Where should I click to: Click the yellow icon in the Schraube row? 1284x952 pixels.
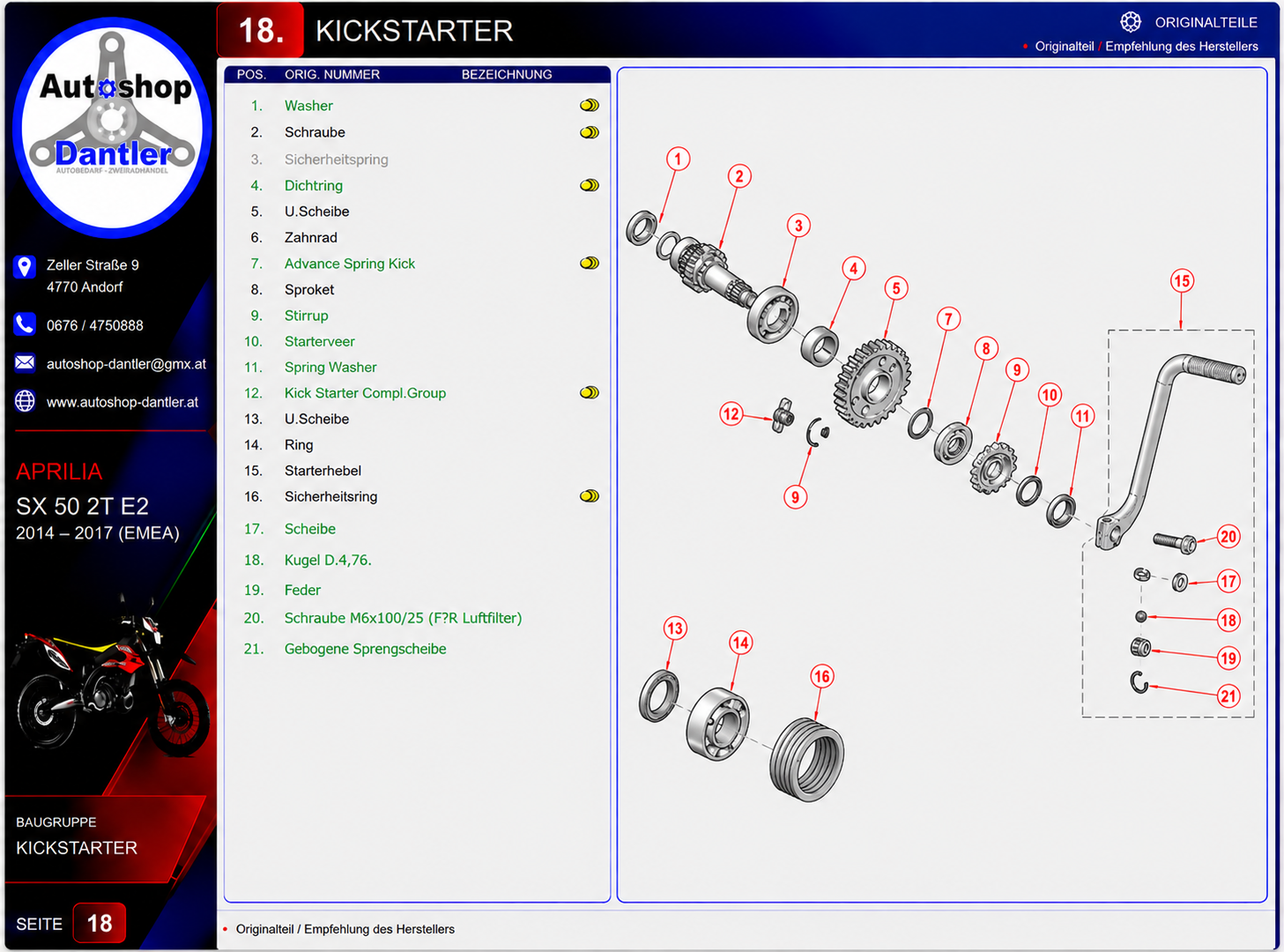(590, 132)
